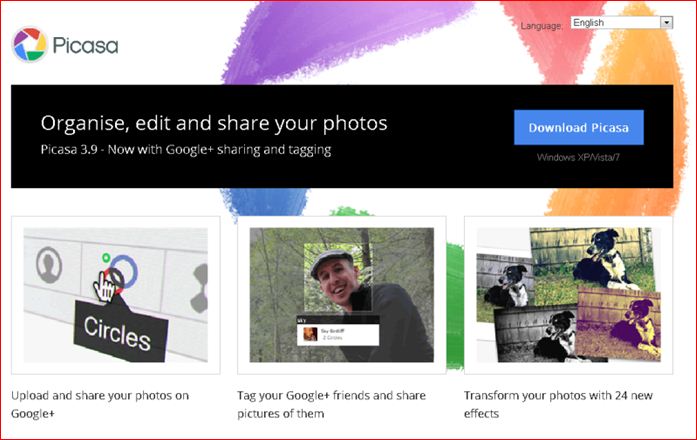Click the Language label
This screenshot has width=697, height=440.
541,26
